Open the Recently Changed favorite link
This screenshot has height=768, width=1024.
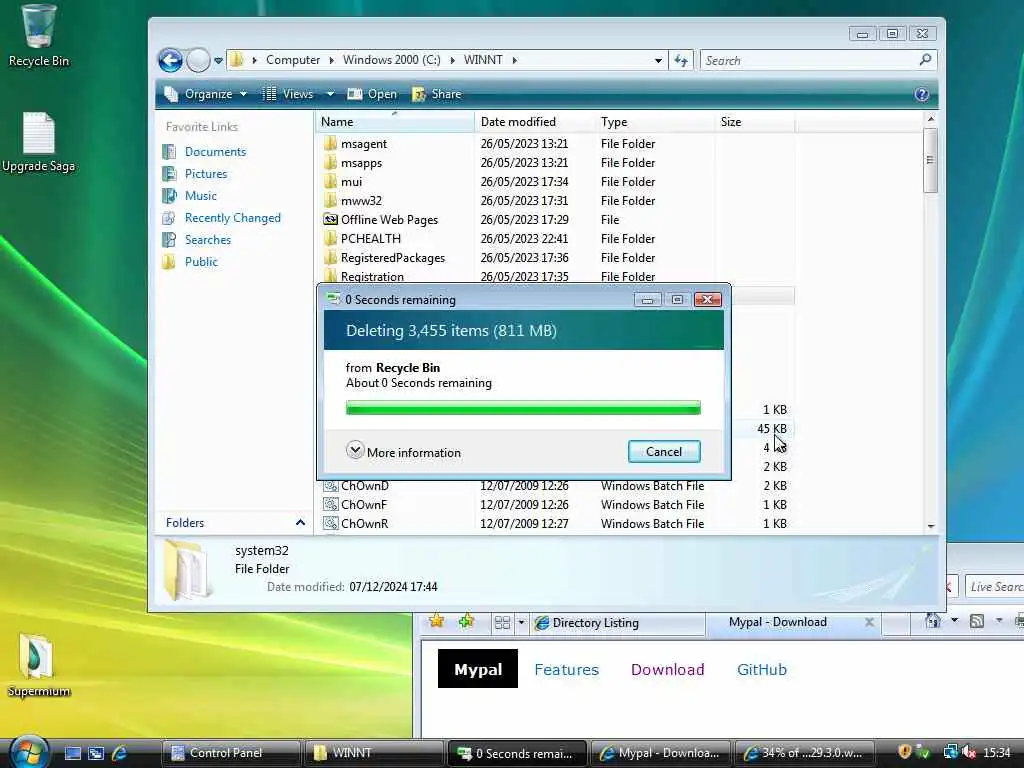point(232,218)
